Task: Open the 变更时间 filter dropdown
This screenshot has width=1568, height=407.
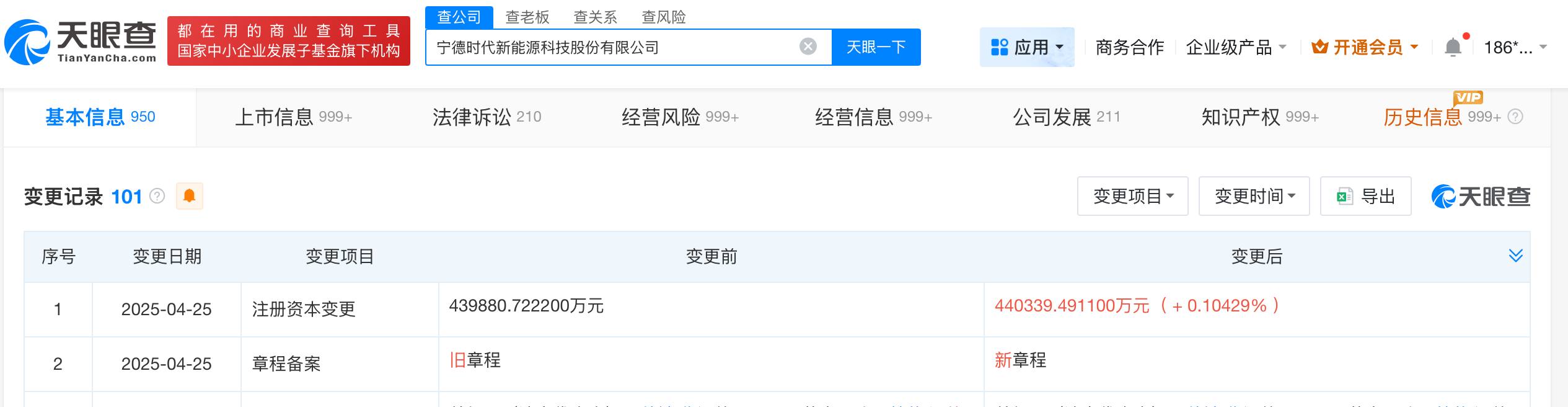Action: click(x=1254, y=197)
